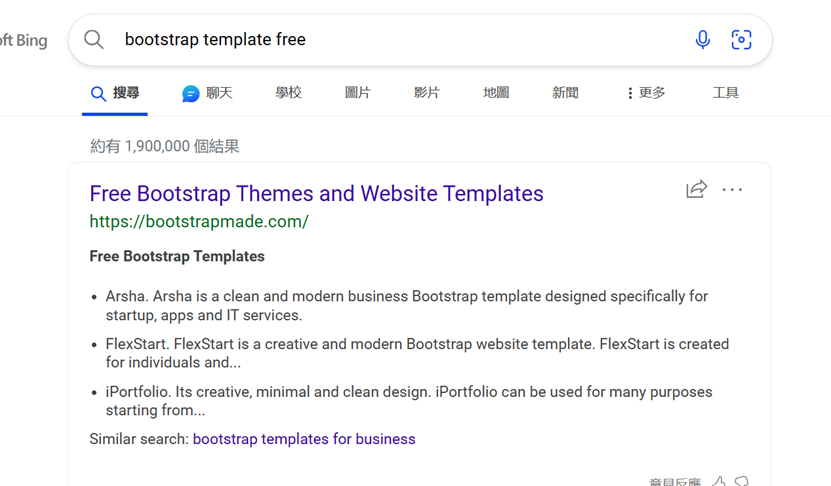Click the Free Bootstrap Templates heading text
This screenshot has height=486, width=831.
[177, 257]
